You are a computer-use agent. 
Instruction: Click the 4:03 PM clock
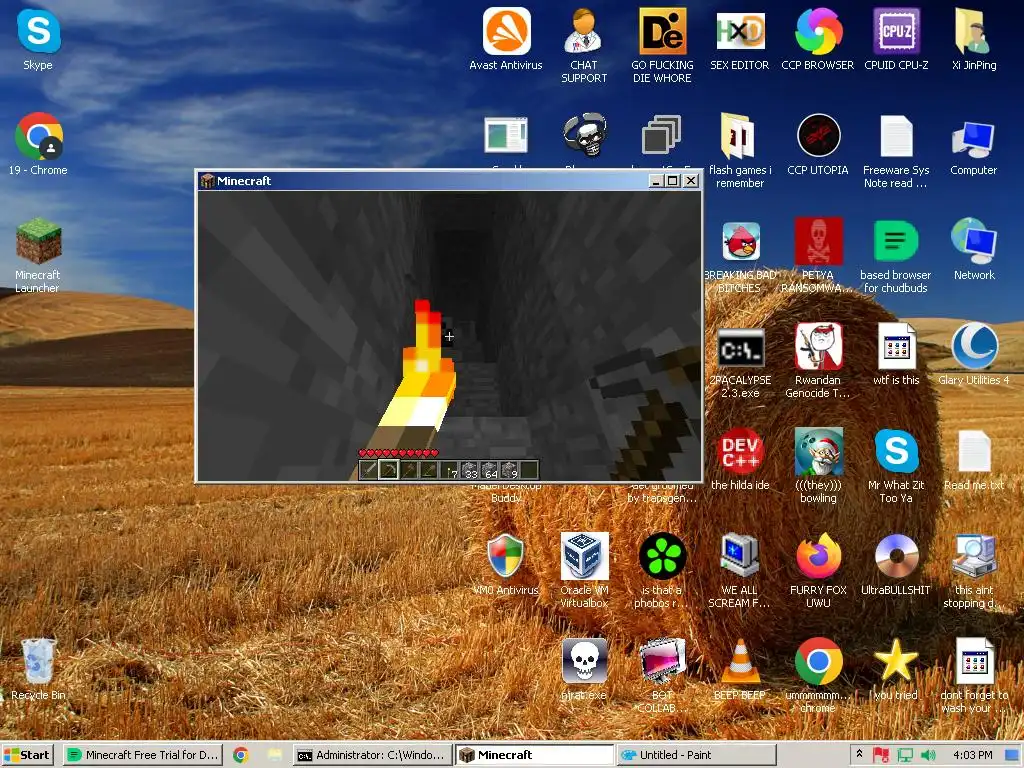[972, 755]
